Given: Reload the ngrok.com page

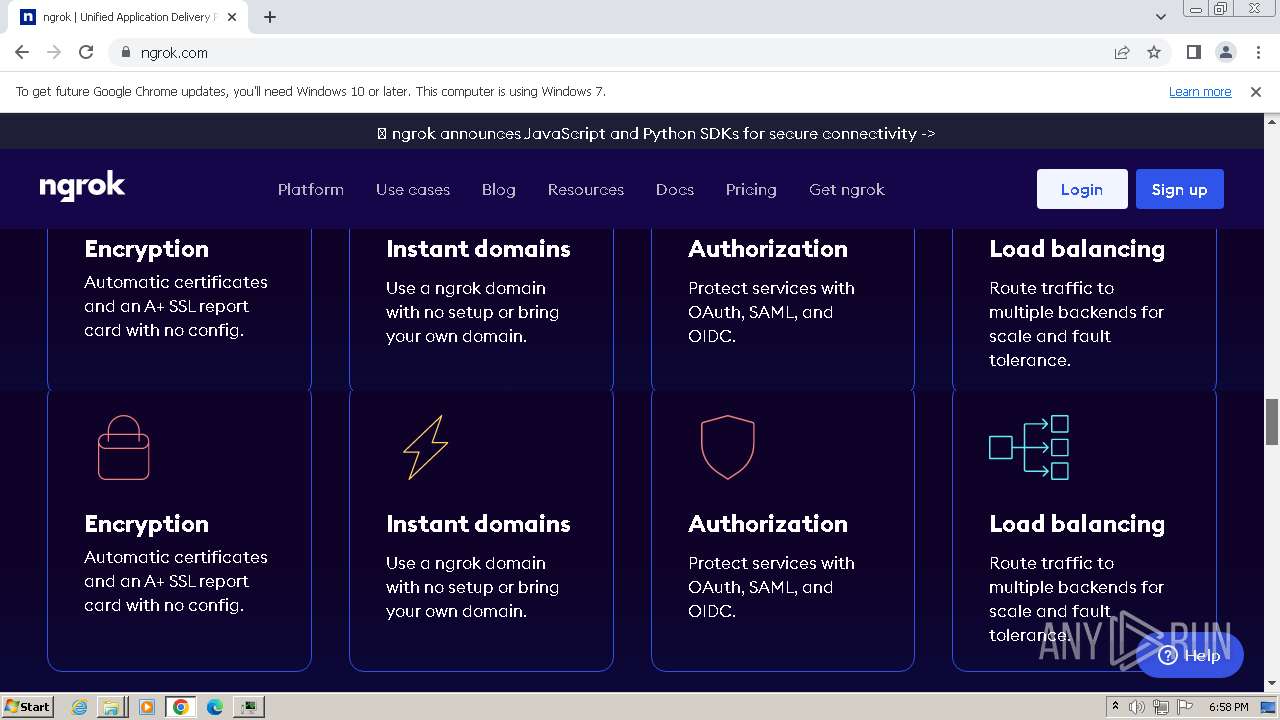Looking at the screenshot, I should coord(86,52).
